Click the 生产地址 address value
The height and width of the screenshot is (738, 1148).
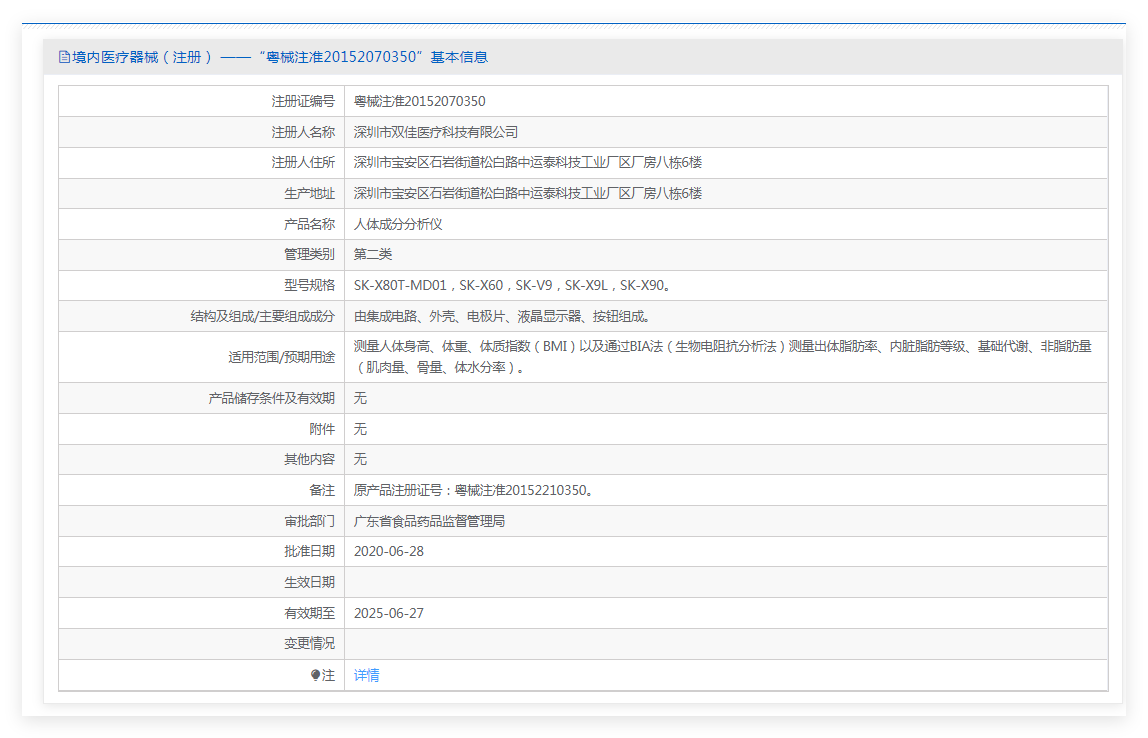[x=528, y=193]
